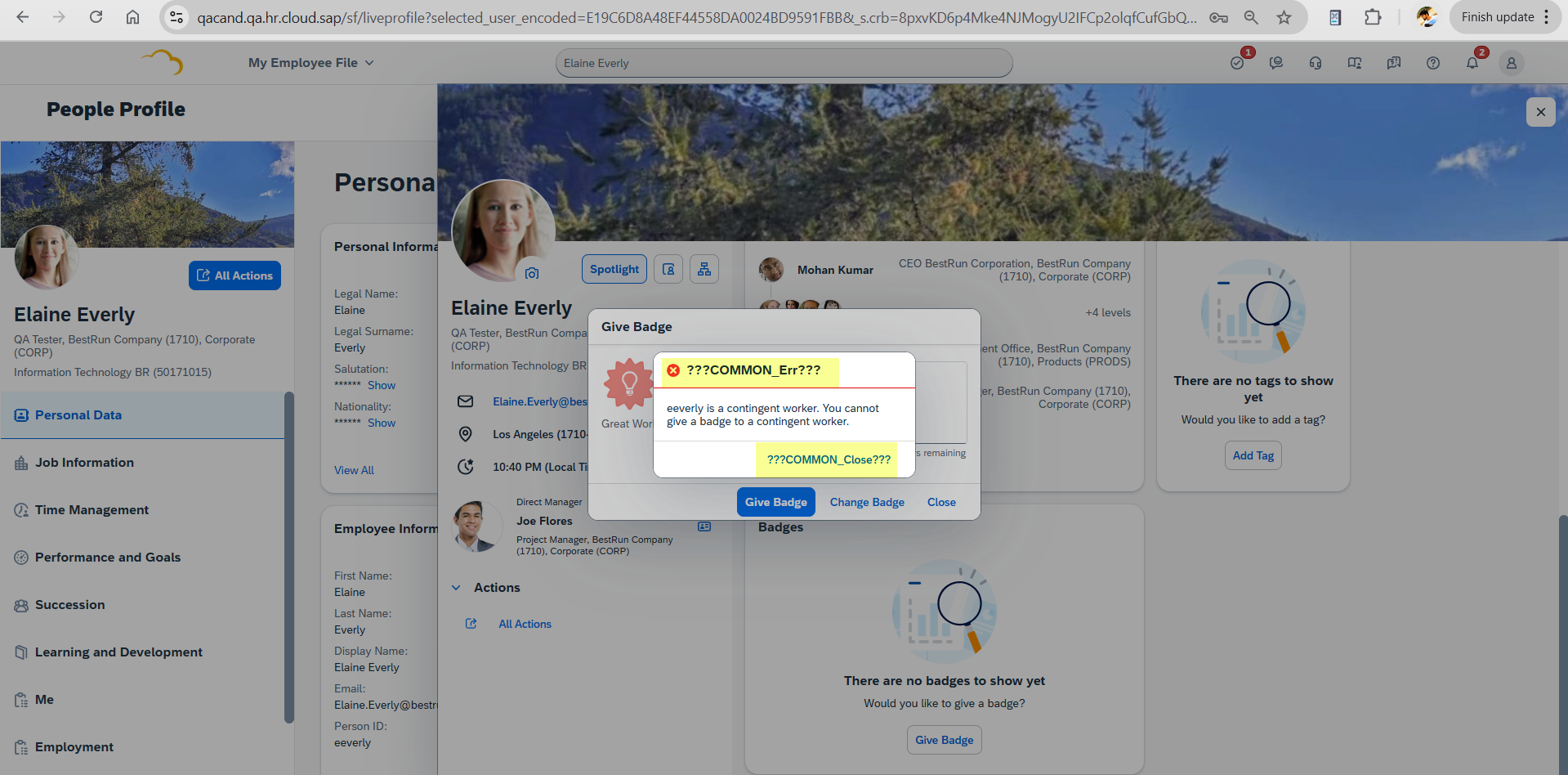Click the Change Badge button
This screenshot has height=775, width=1568.
click(867, 502)
